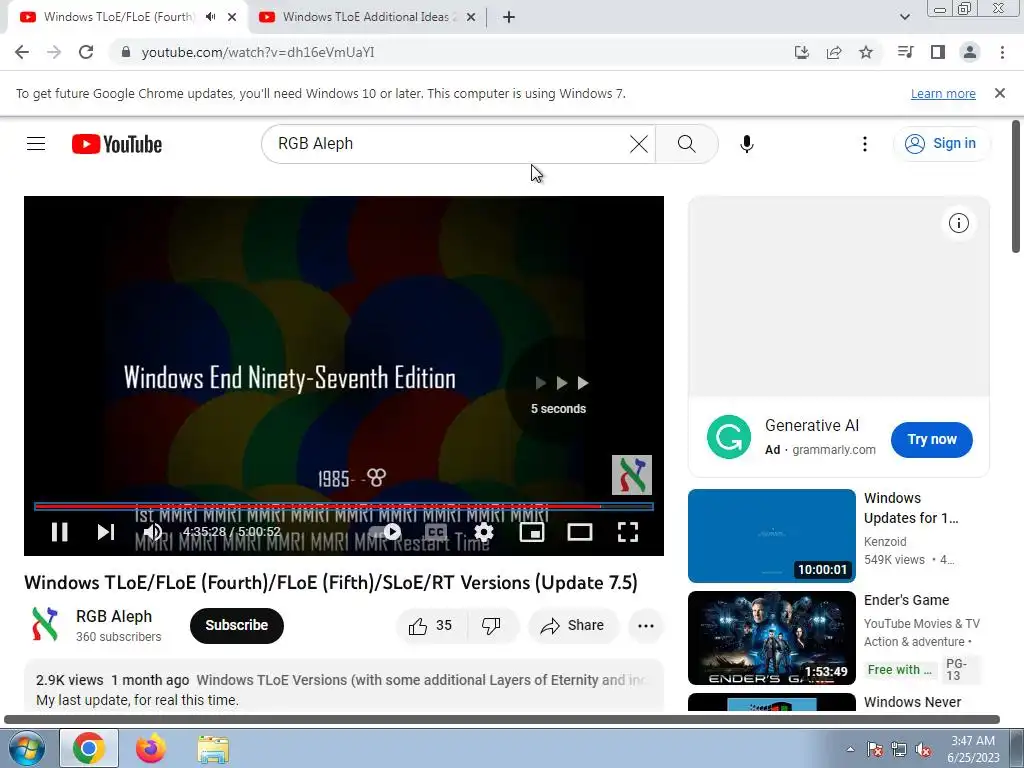Viewport: 1024px width, 768px height.
Task: Skip to next video
Action: 106,532
